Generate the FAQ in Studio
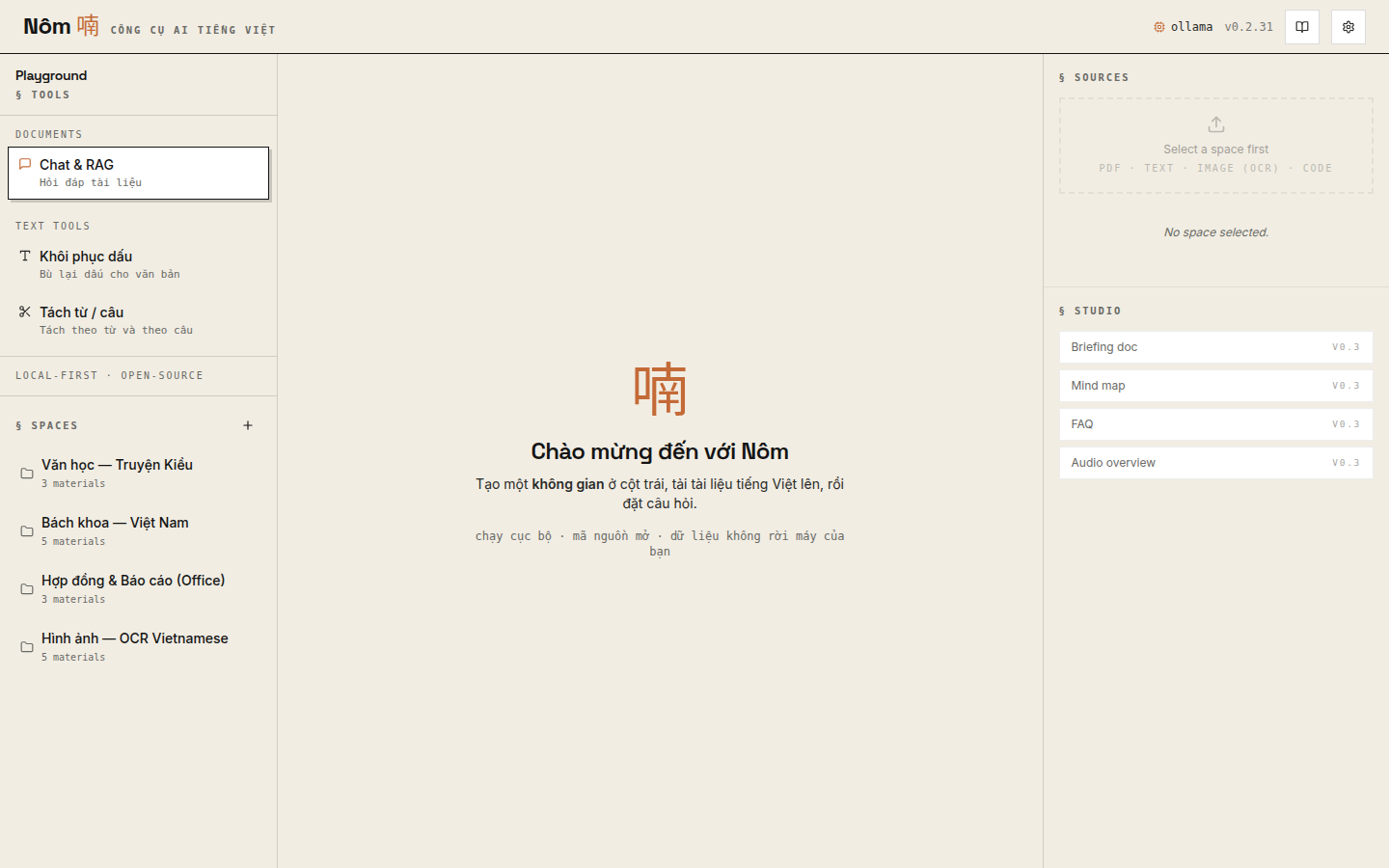 pos(1216,424)
